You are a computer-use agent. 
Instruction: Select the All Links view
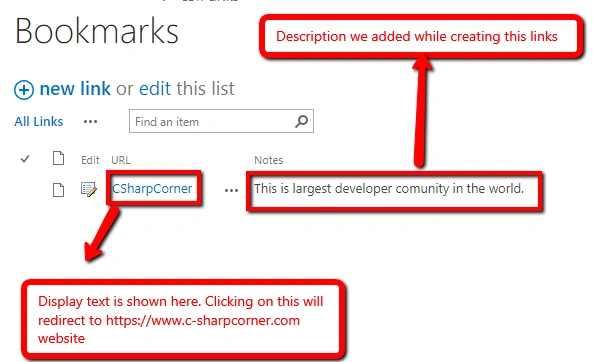pyautogui.click(x=39, y=121)
